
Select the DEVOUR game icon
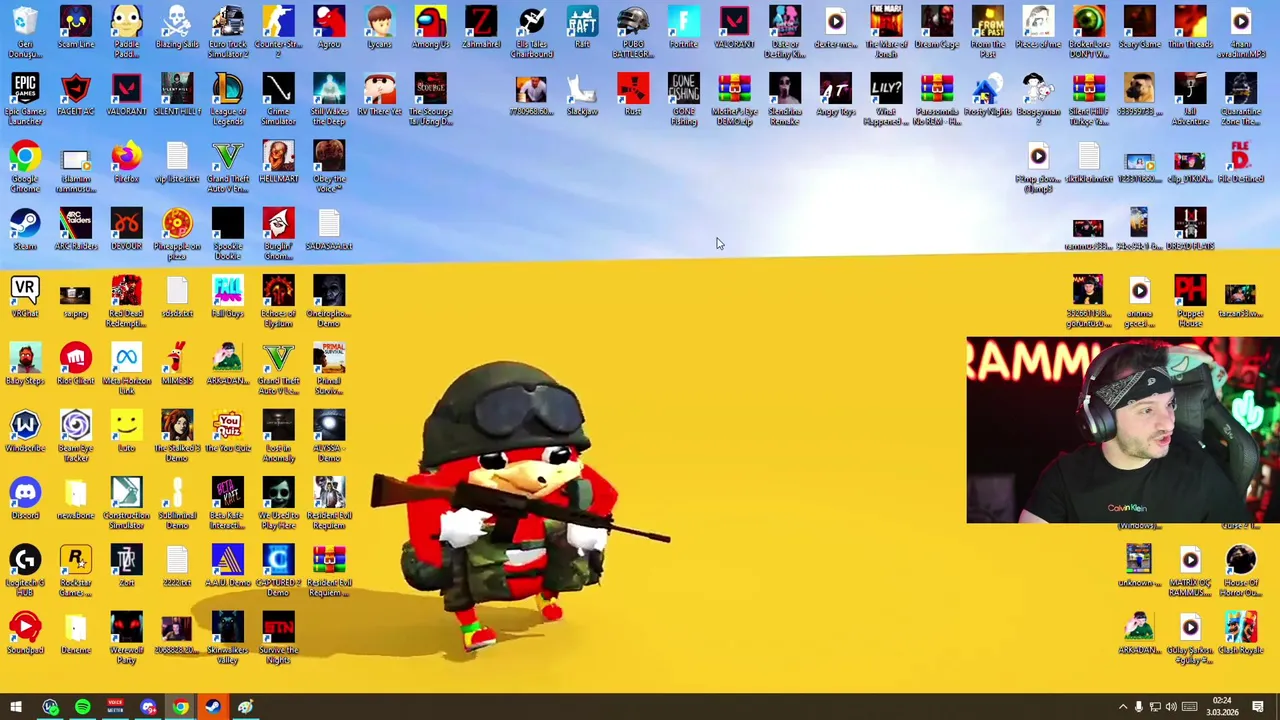(127, 228)
